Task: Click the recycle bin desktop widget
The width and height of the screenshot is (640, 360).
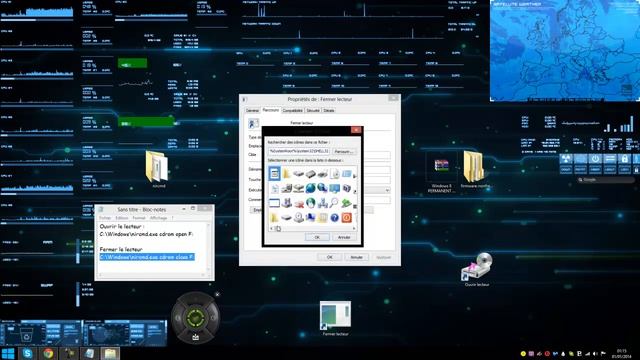Action: click(x=27, y=335)
